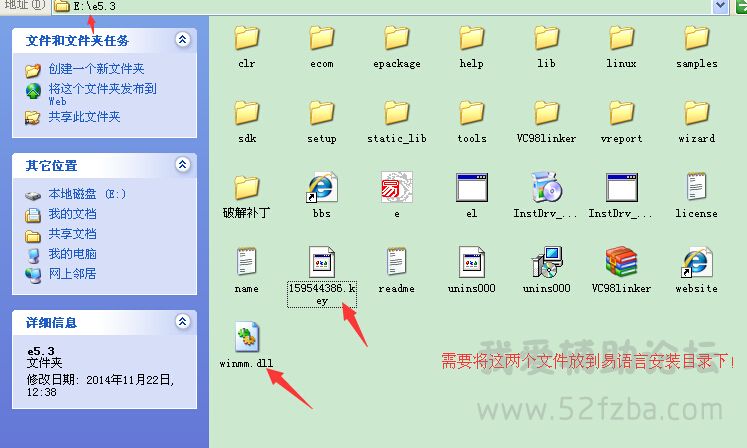The height and width of the screenshot is (448, 747).
Task: Open the samples folder
Action: point(697,38)
